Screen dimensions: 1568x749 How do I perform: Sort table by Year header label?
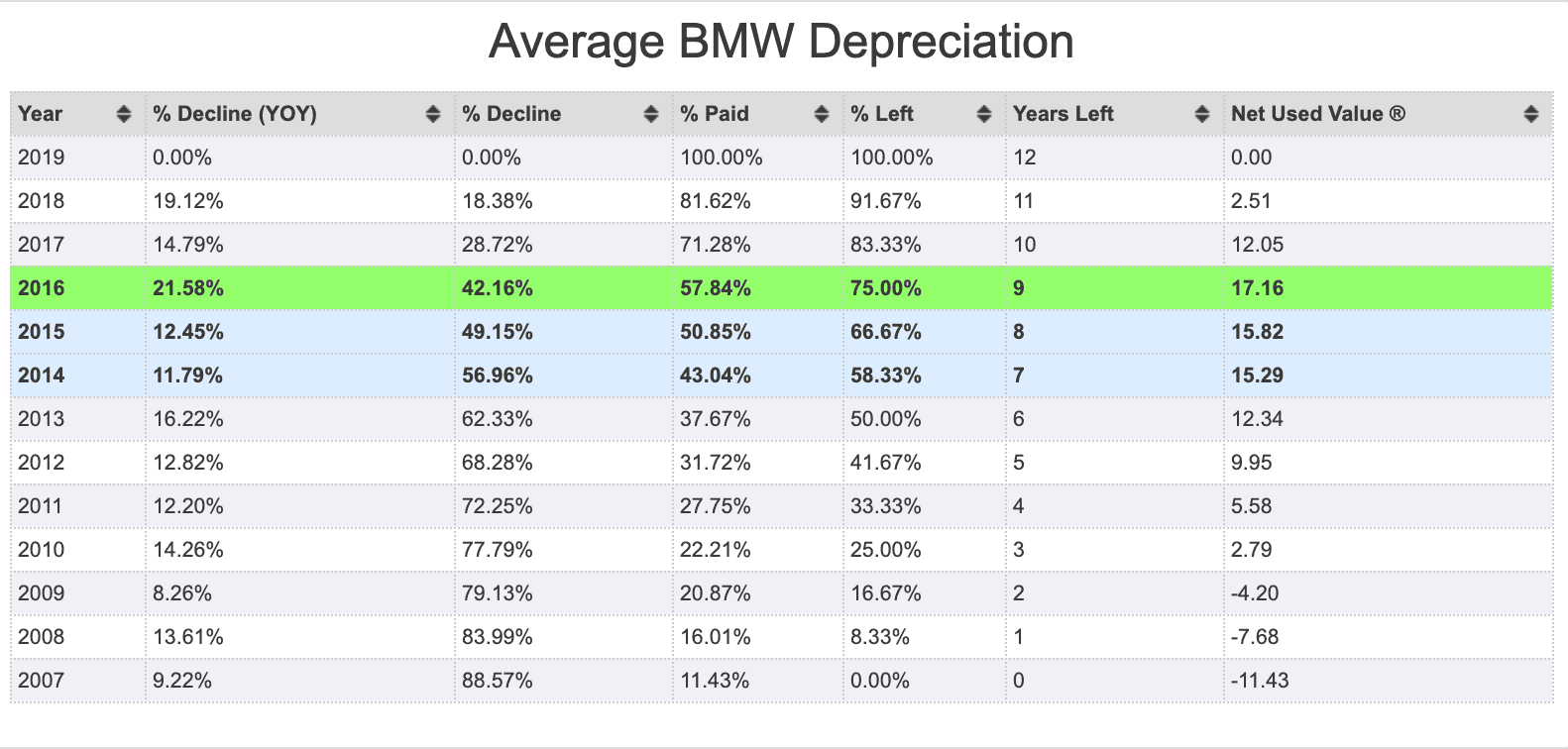(x=41, y=114)
